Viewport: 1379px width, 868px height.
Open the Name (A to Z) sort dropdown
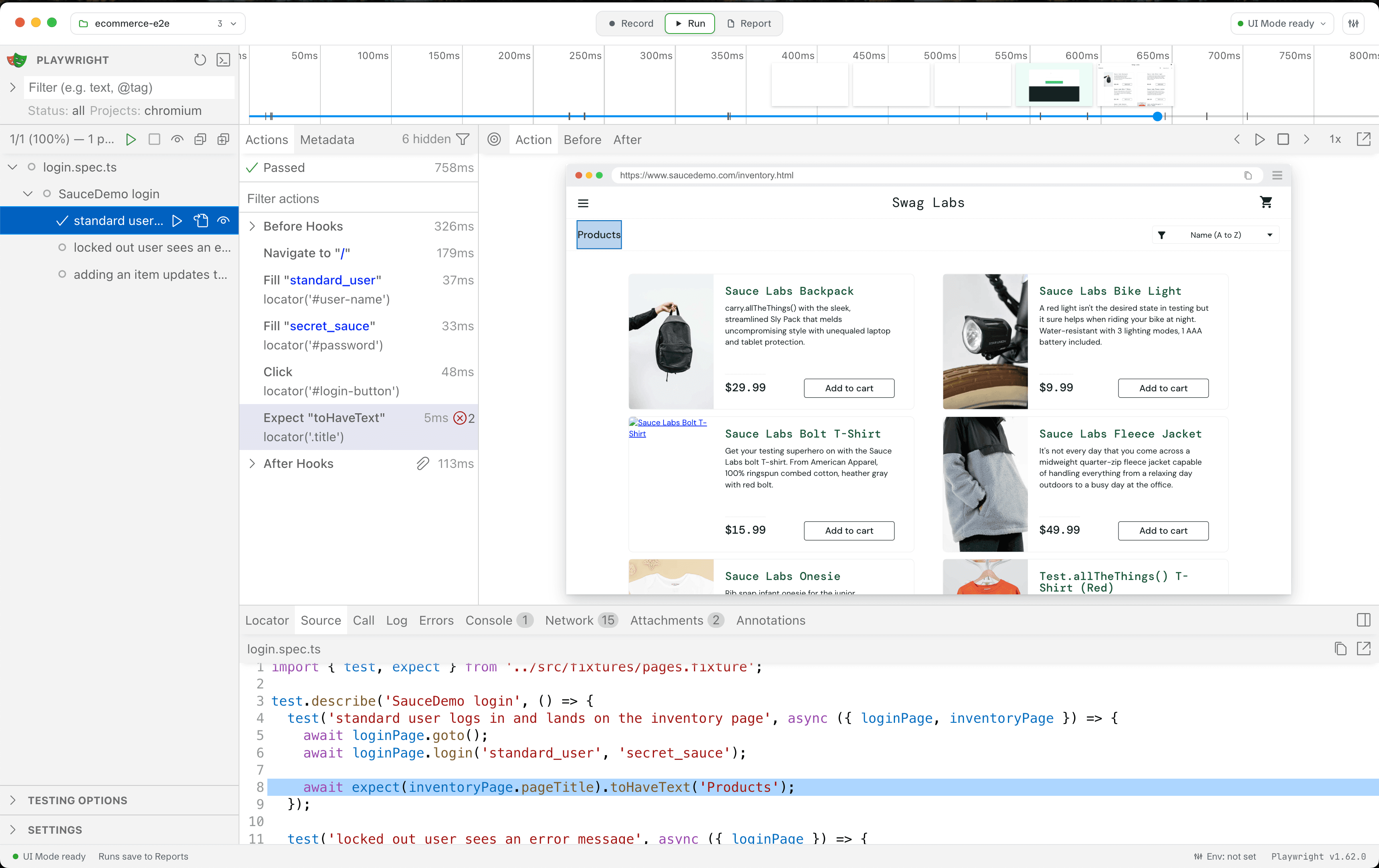[1215, 235]
